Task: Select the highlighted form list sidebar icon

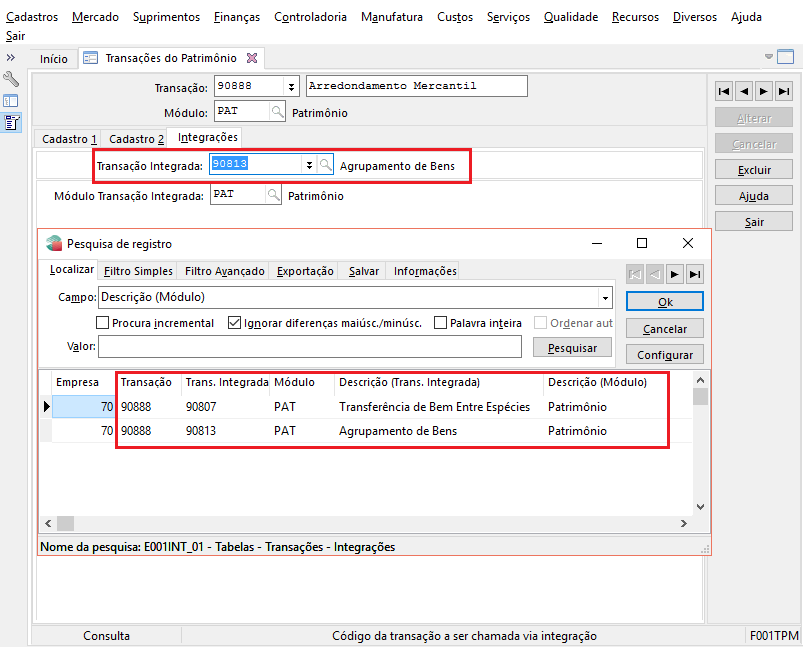Action: (11, 123)
